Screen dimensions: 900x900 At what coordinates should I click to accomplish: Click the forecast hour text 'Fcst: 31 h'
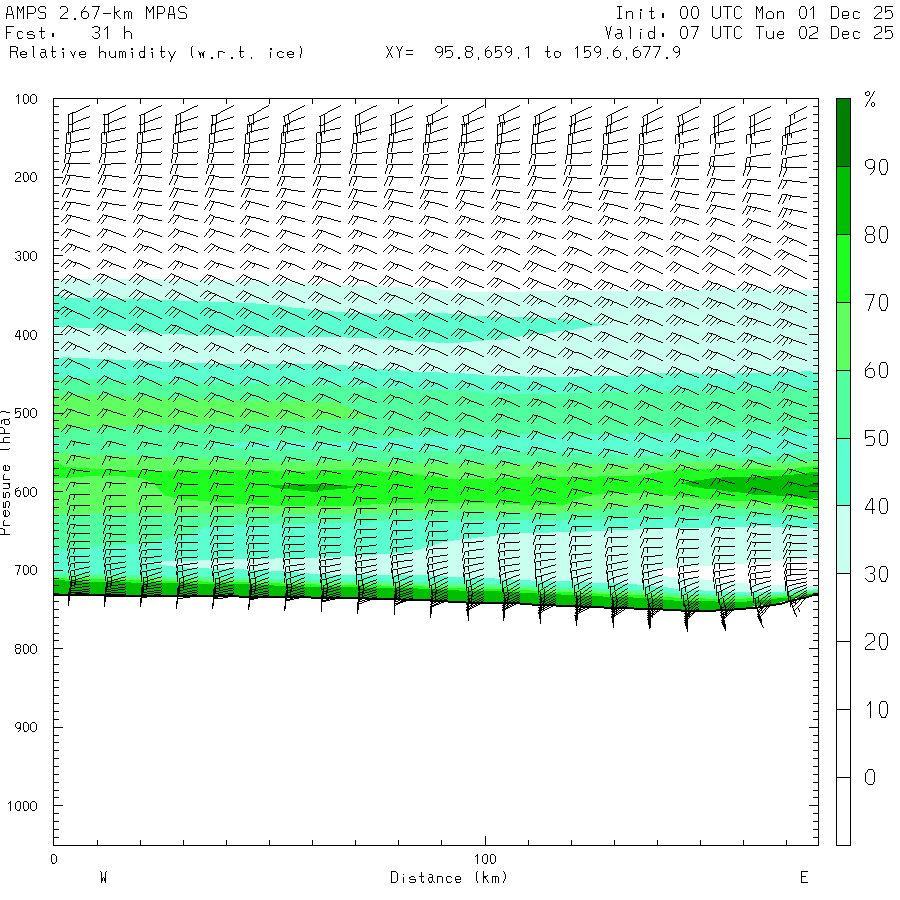pos(69,33)
